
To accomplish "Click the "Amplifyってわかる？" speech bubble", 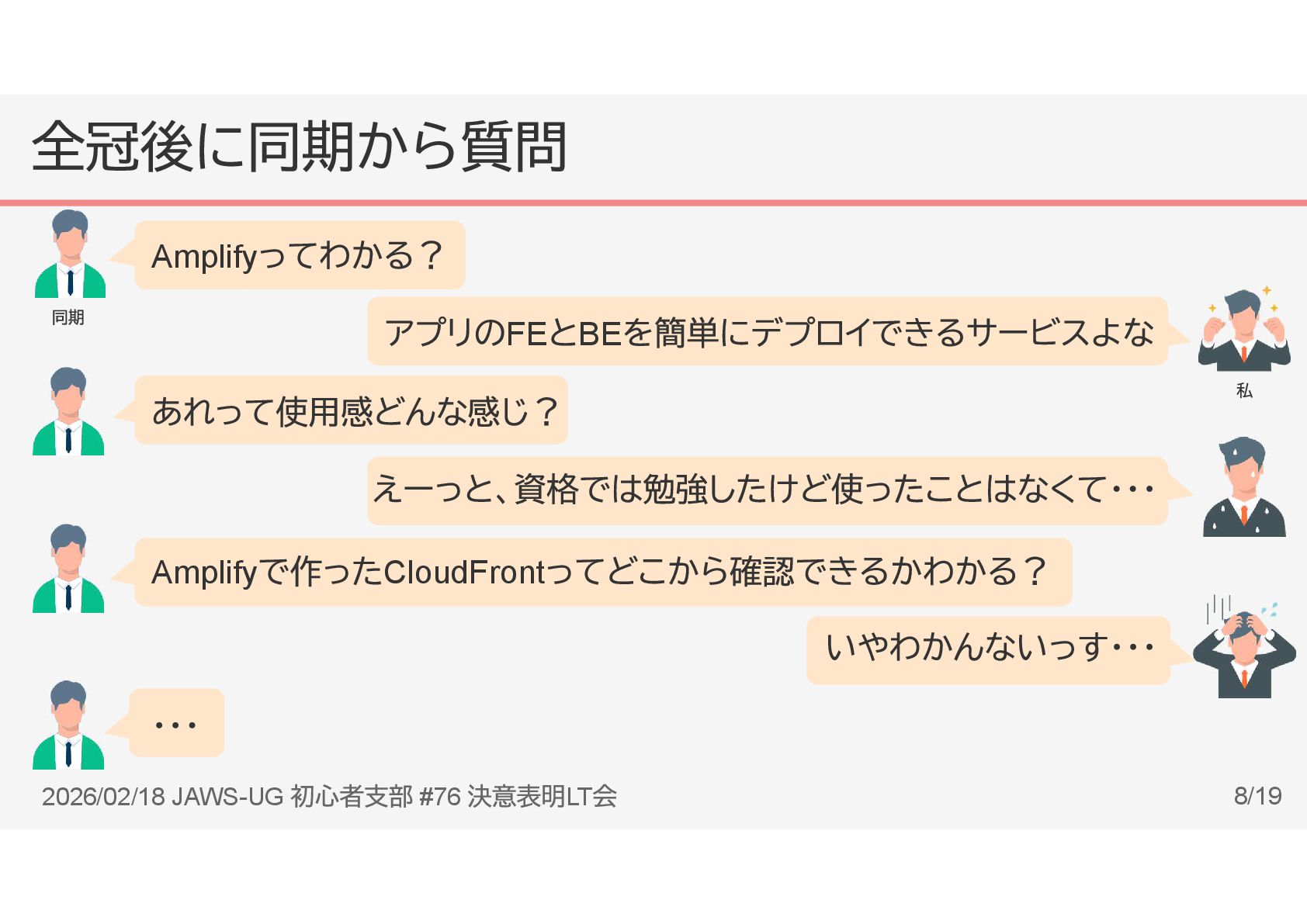I will (300, 255).
